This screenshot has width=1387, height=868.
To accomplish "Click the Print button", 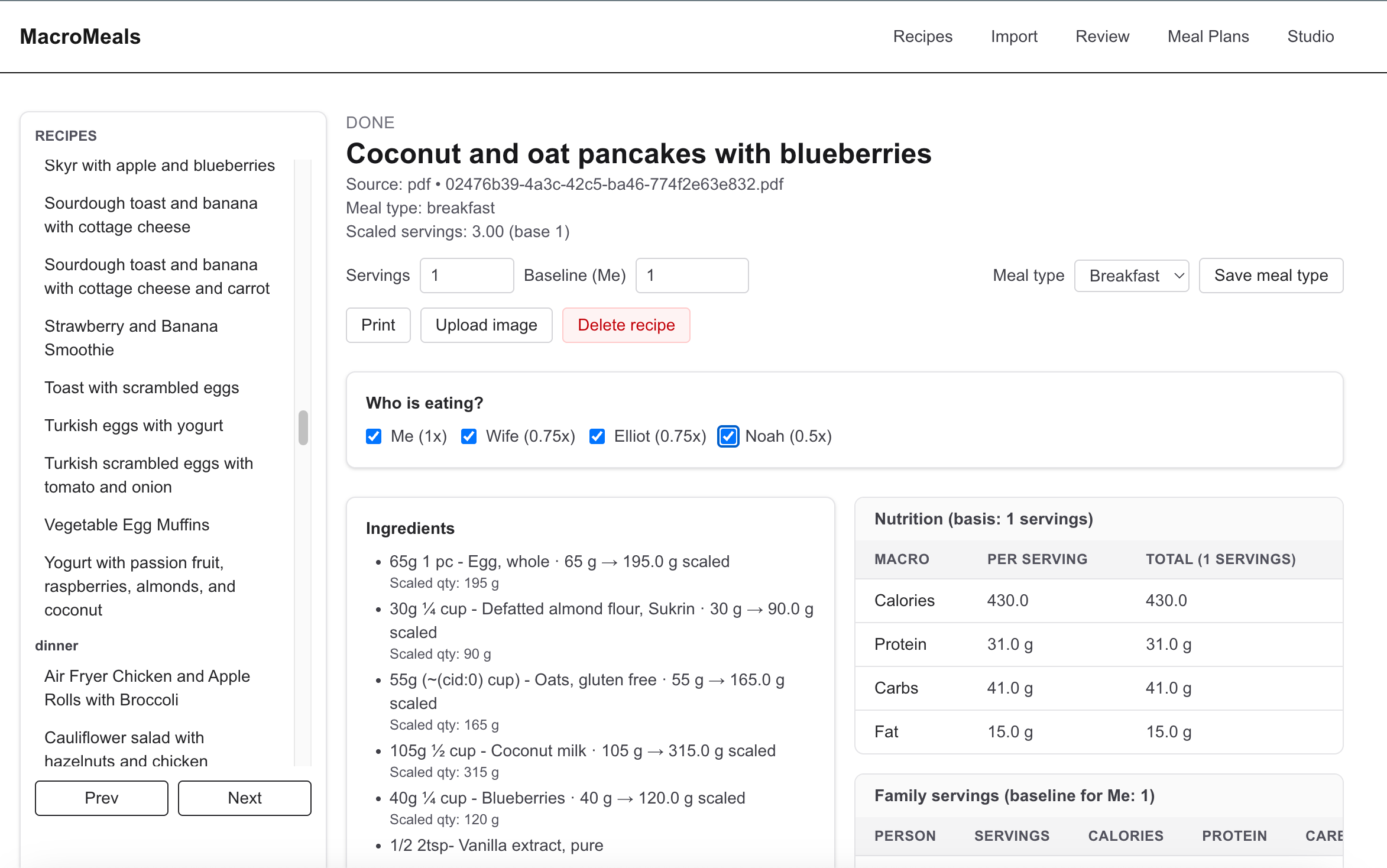I will tap(378, 325).
